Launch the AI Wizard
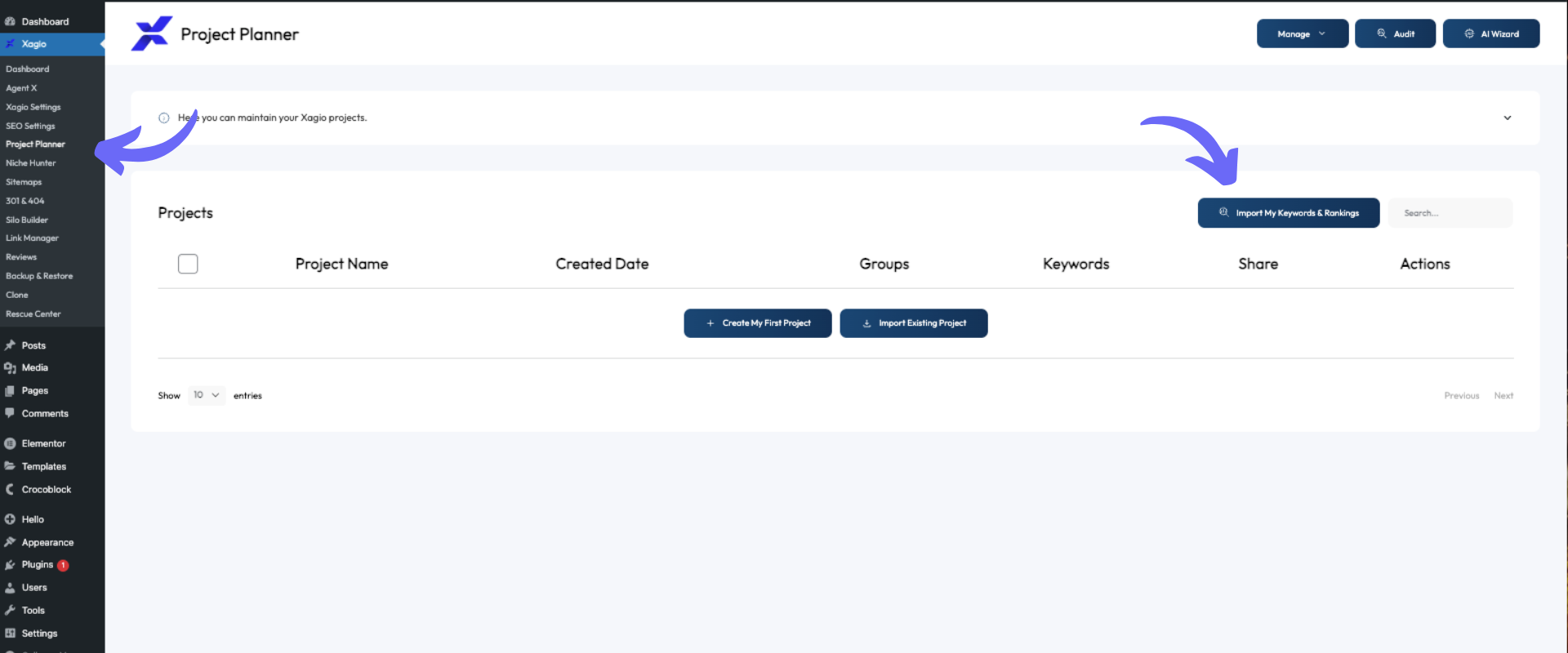The height and width of the screenshot is (653, 1568). tap(1491, 33)
